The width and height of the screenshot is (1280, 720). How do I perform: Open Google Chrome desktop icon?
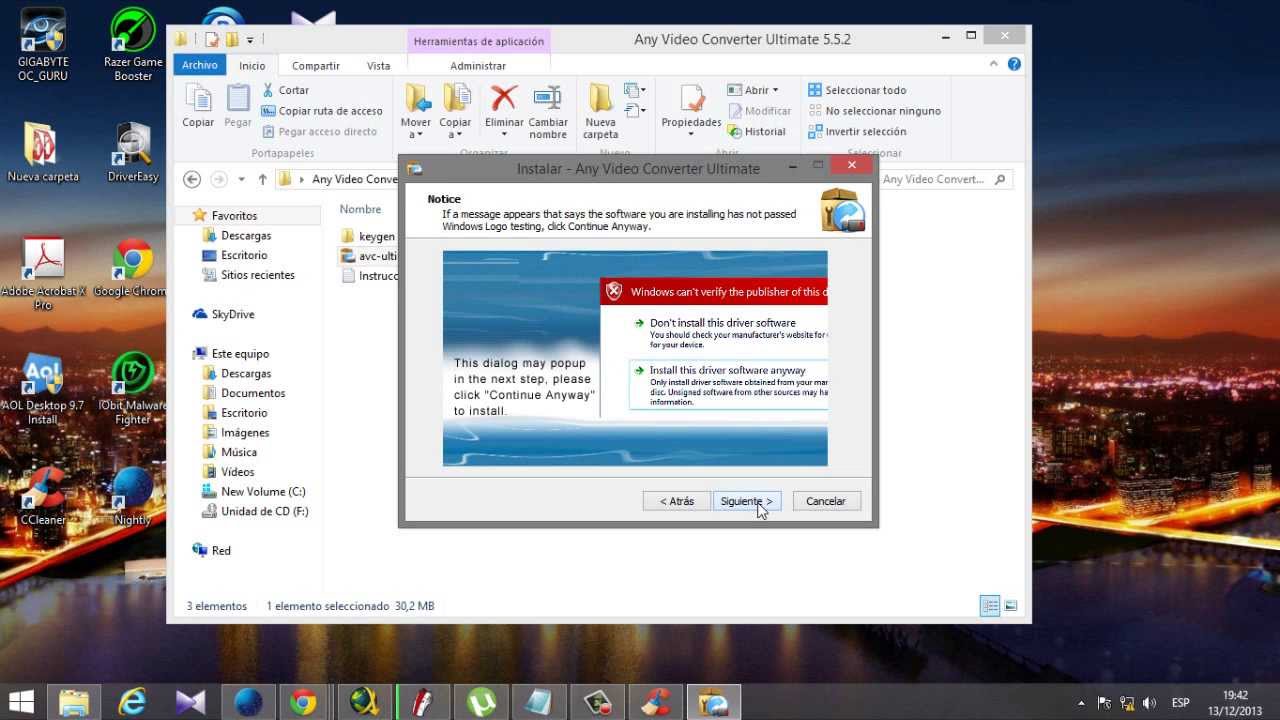133,268
